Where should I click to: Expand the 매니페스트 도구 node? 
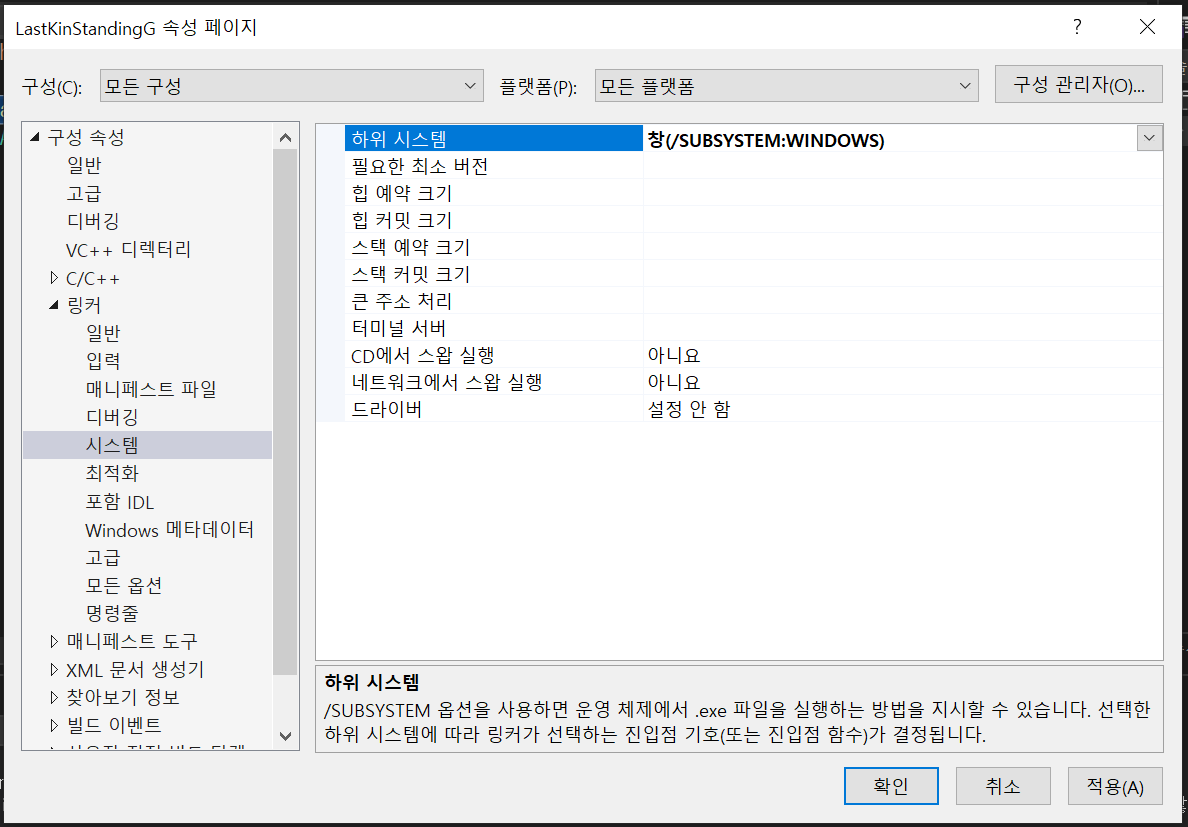(x=54, y=641)
